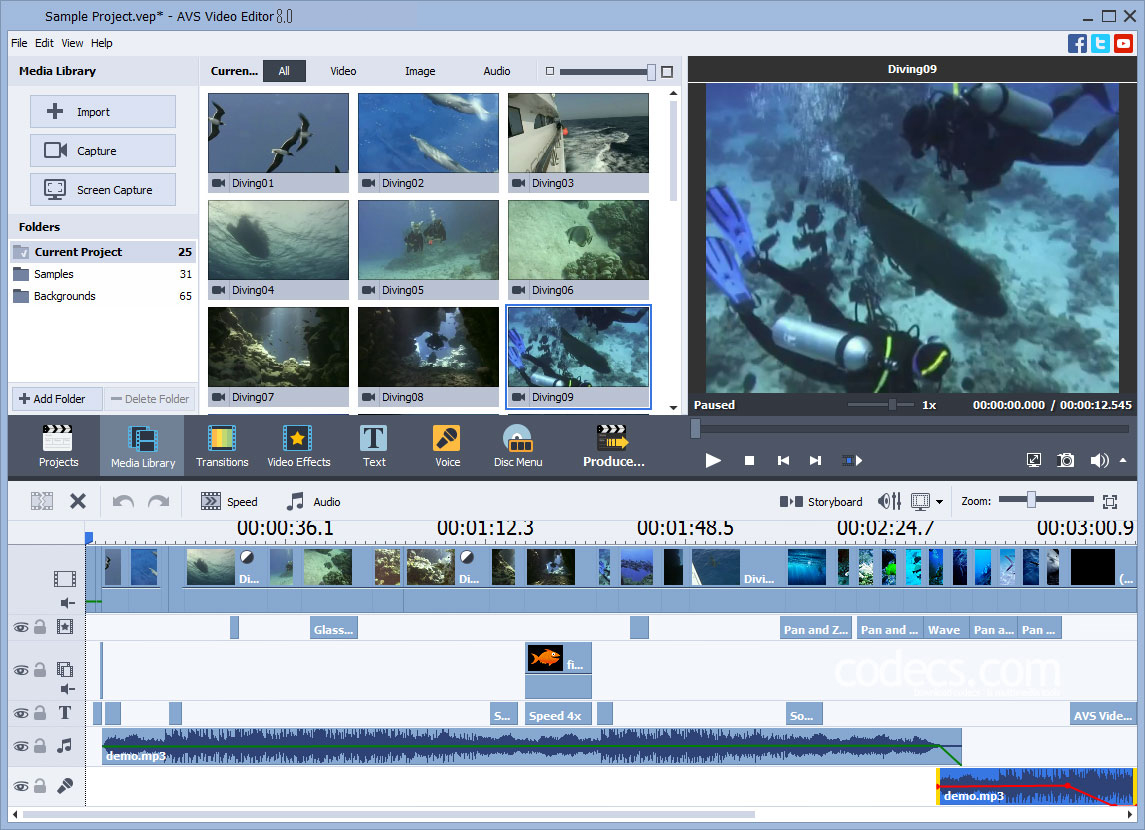Open the Help menu

tap(102, 43)
